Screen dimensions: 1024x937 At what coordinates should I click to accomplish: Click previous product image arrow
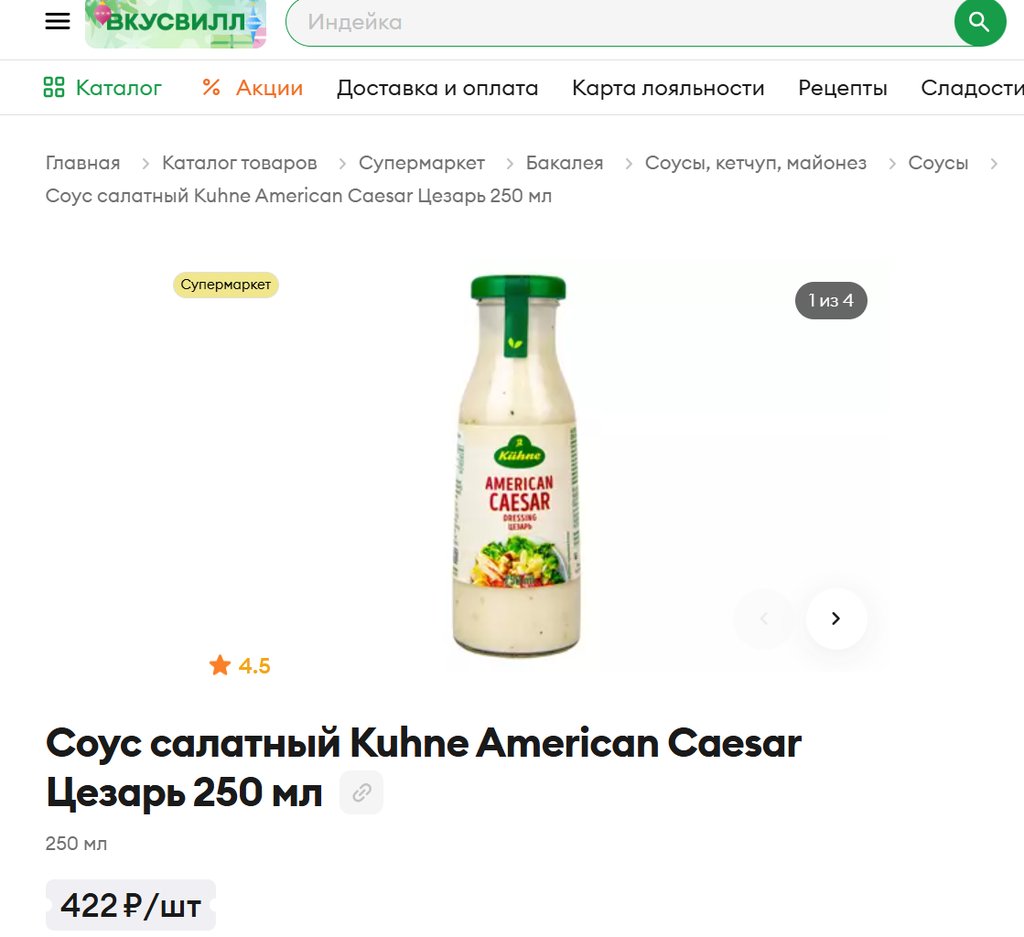pyautogui.click(x=763, y=618)
